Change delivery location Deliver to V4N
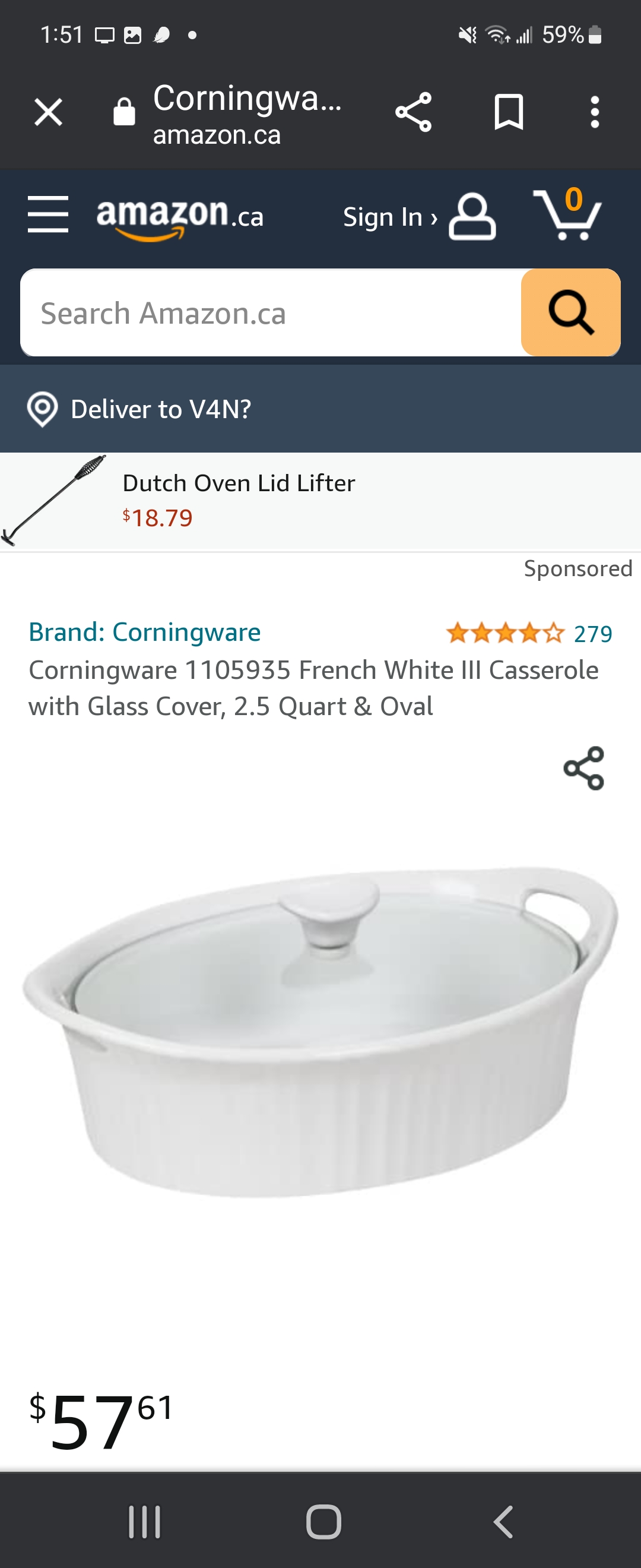This screenshot has height=1568, width=641. [139, 409]
